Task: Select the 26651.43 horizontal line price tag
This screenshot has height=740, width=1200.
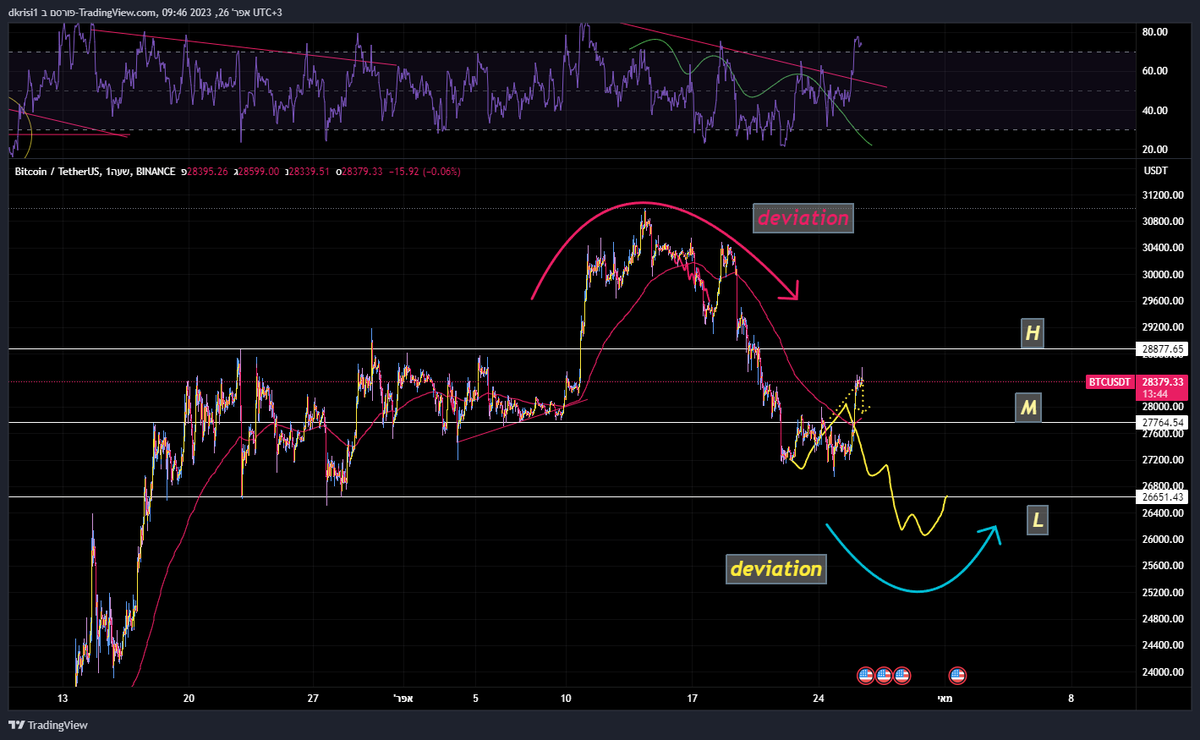Action: pos(1161,497)
